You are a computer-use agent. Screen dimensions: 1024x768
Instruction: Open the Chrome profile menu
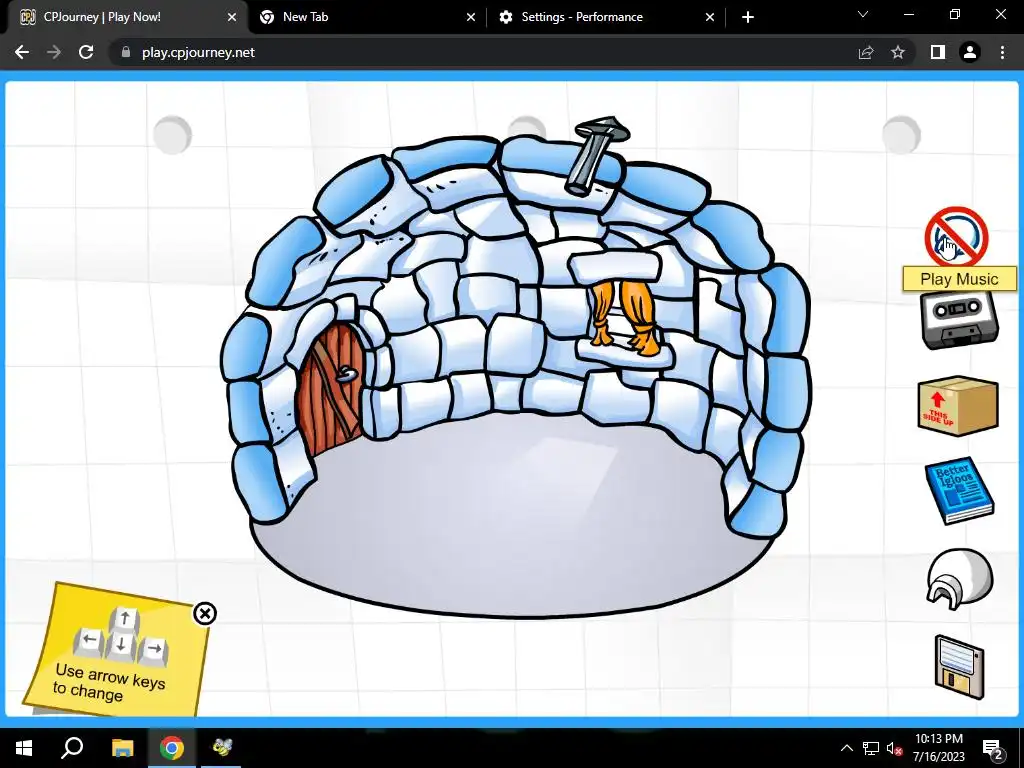(x=970, y=52)
